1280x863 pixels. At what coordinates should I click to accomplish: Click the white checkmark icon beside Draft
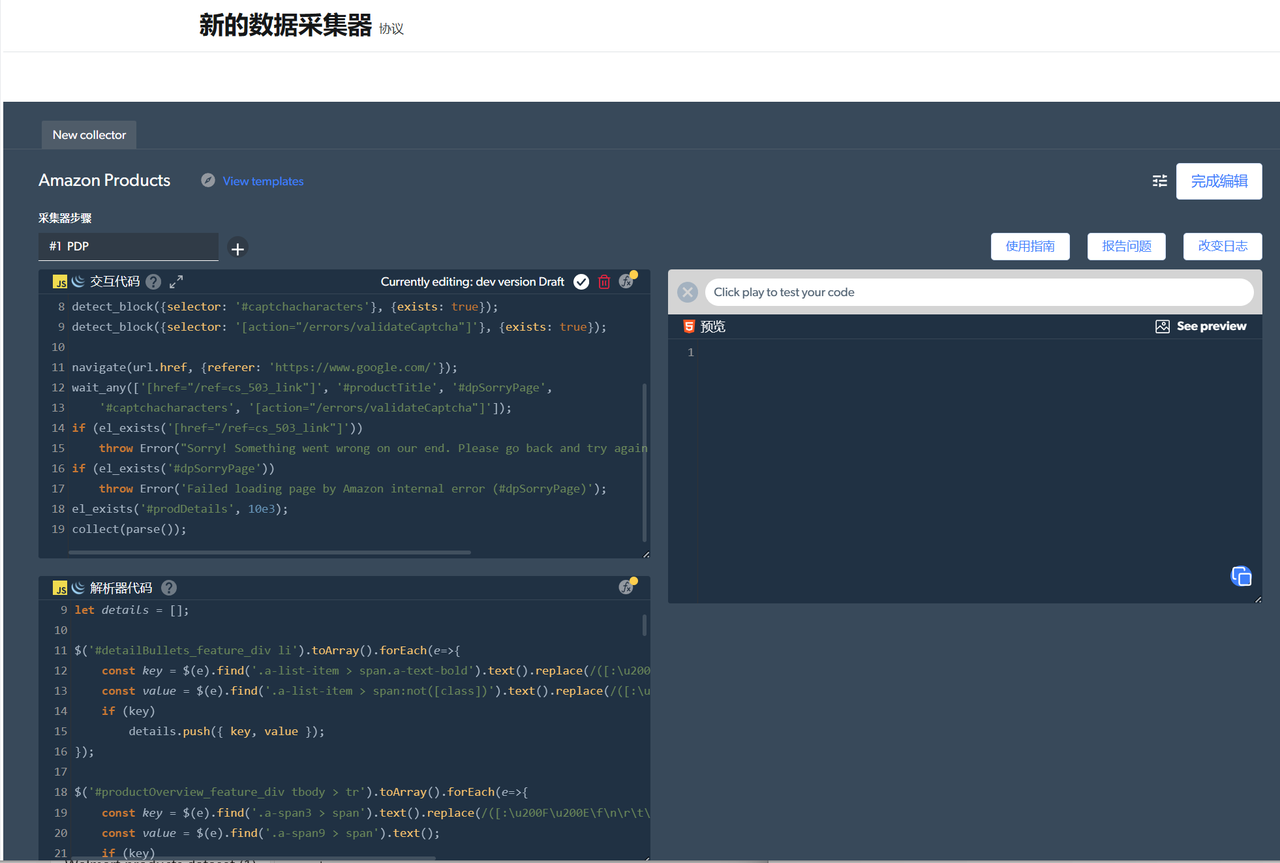tap(581, 282)
